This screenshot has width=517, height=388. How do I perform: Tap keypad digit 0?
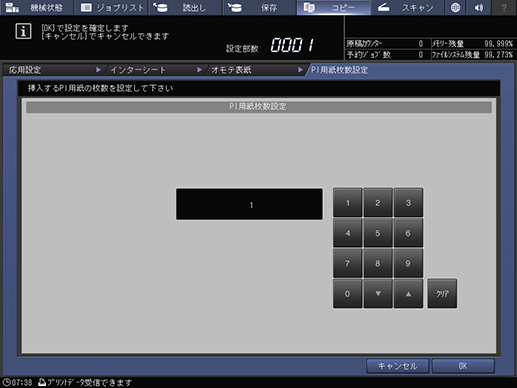[347, 294]
